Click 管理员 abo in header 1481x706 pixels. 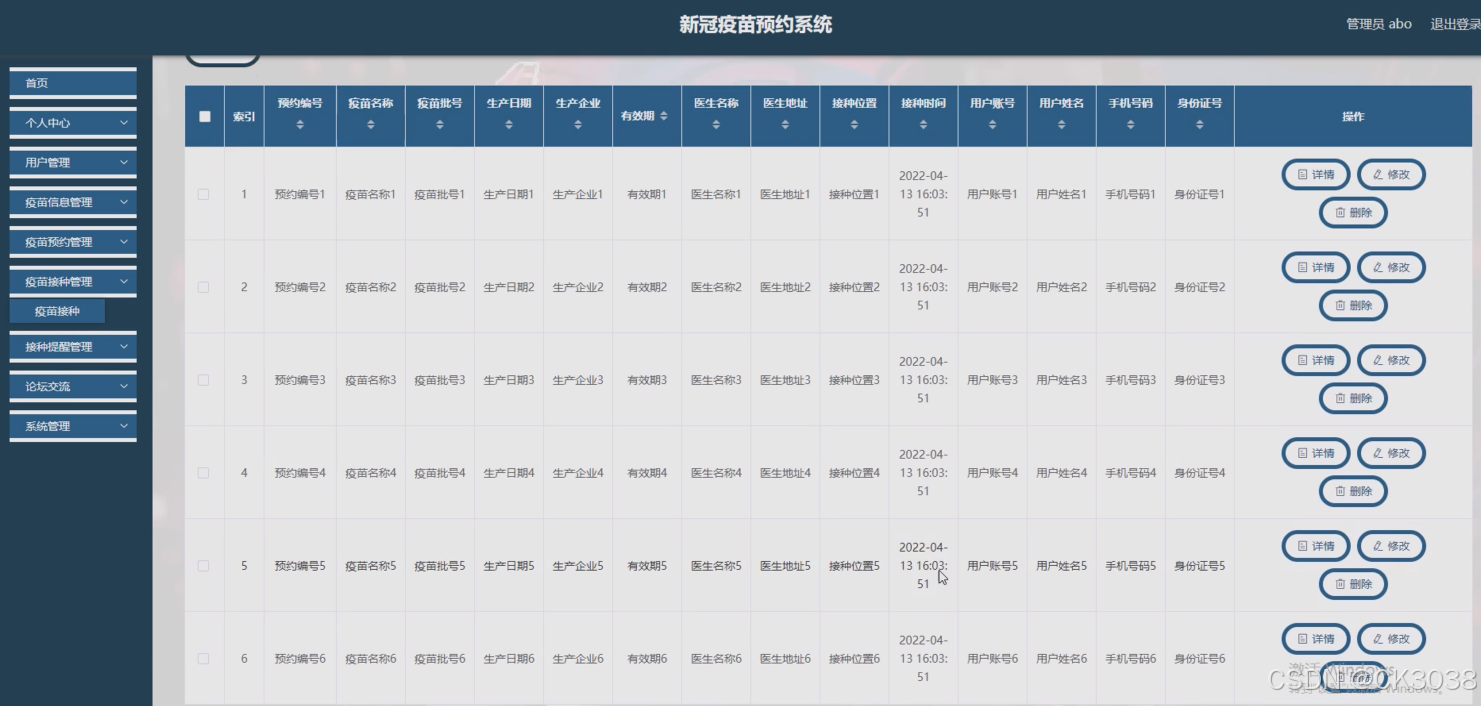click(x=1379, y=24)
